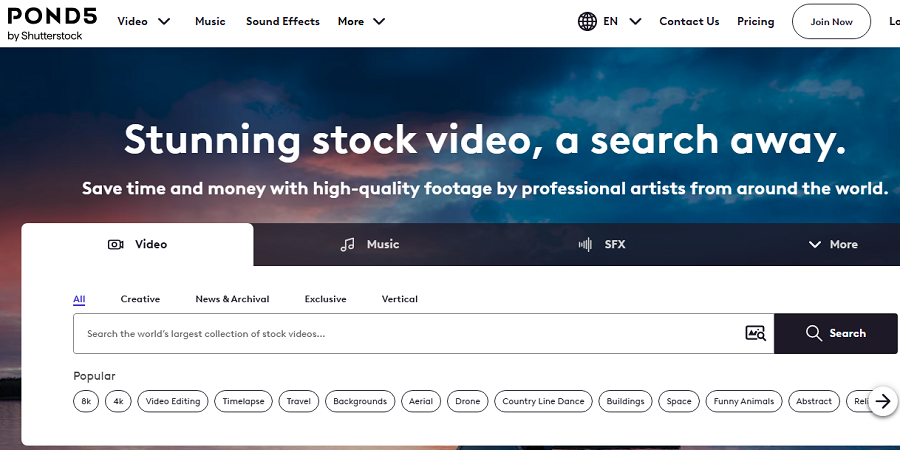The image size is (900, 450).
Task: Click the right arrow to see more tags
Action: pos(883,401)
